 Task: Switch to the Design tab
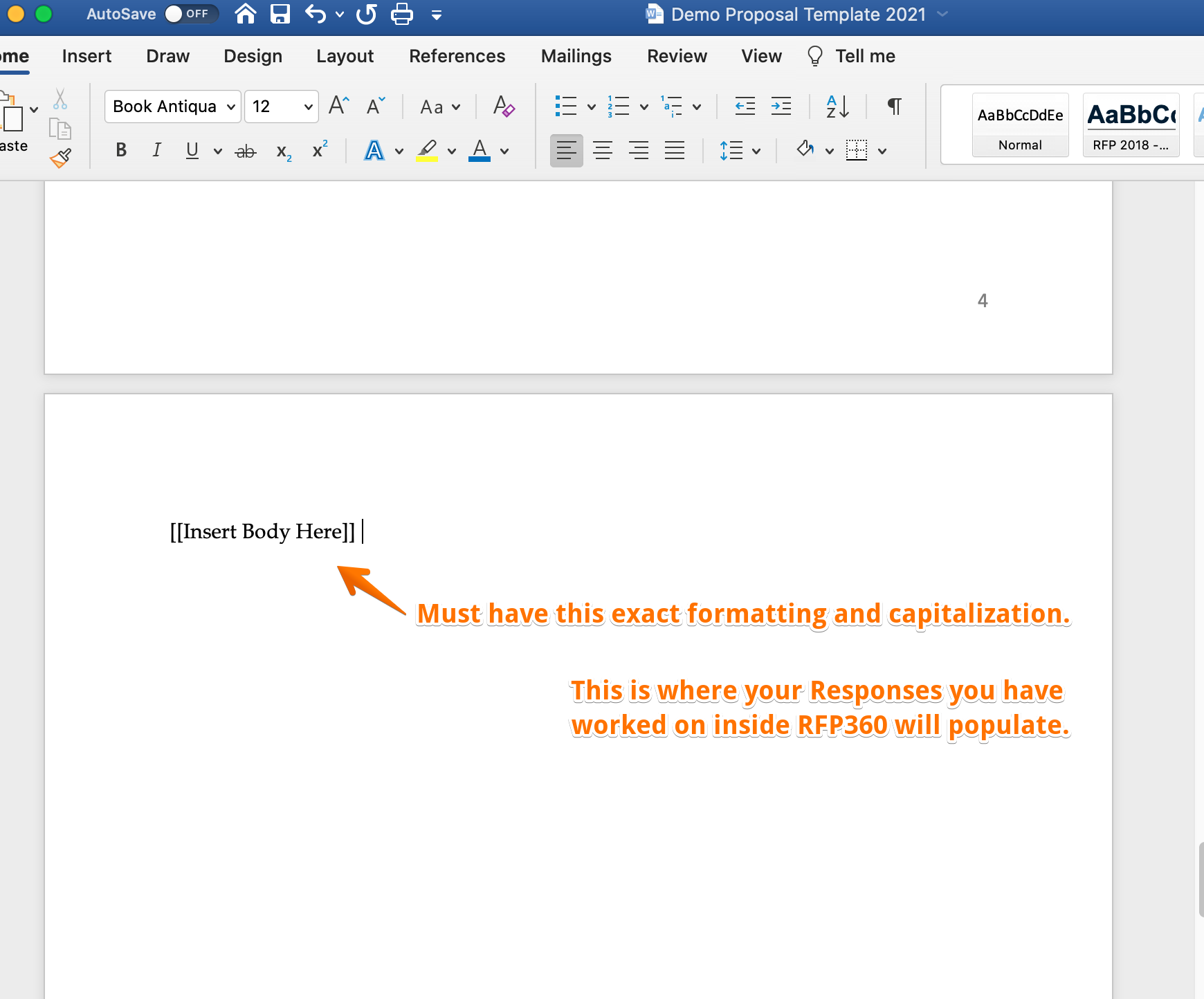click(253, 56)
